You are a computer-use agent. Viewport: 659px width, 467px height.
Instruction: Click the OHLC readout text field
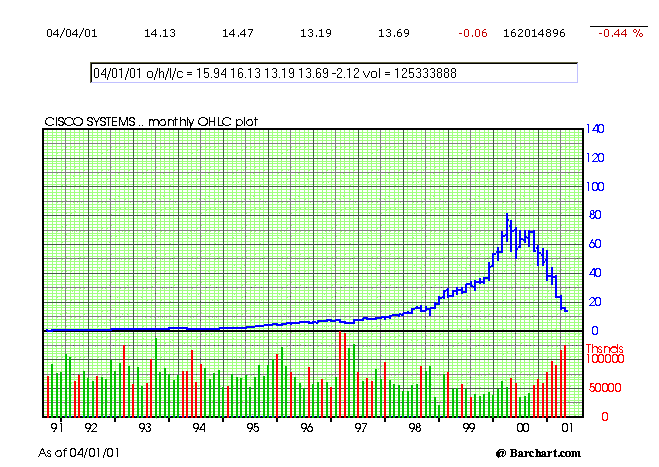click(334, 73)
